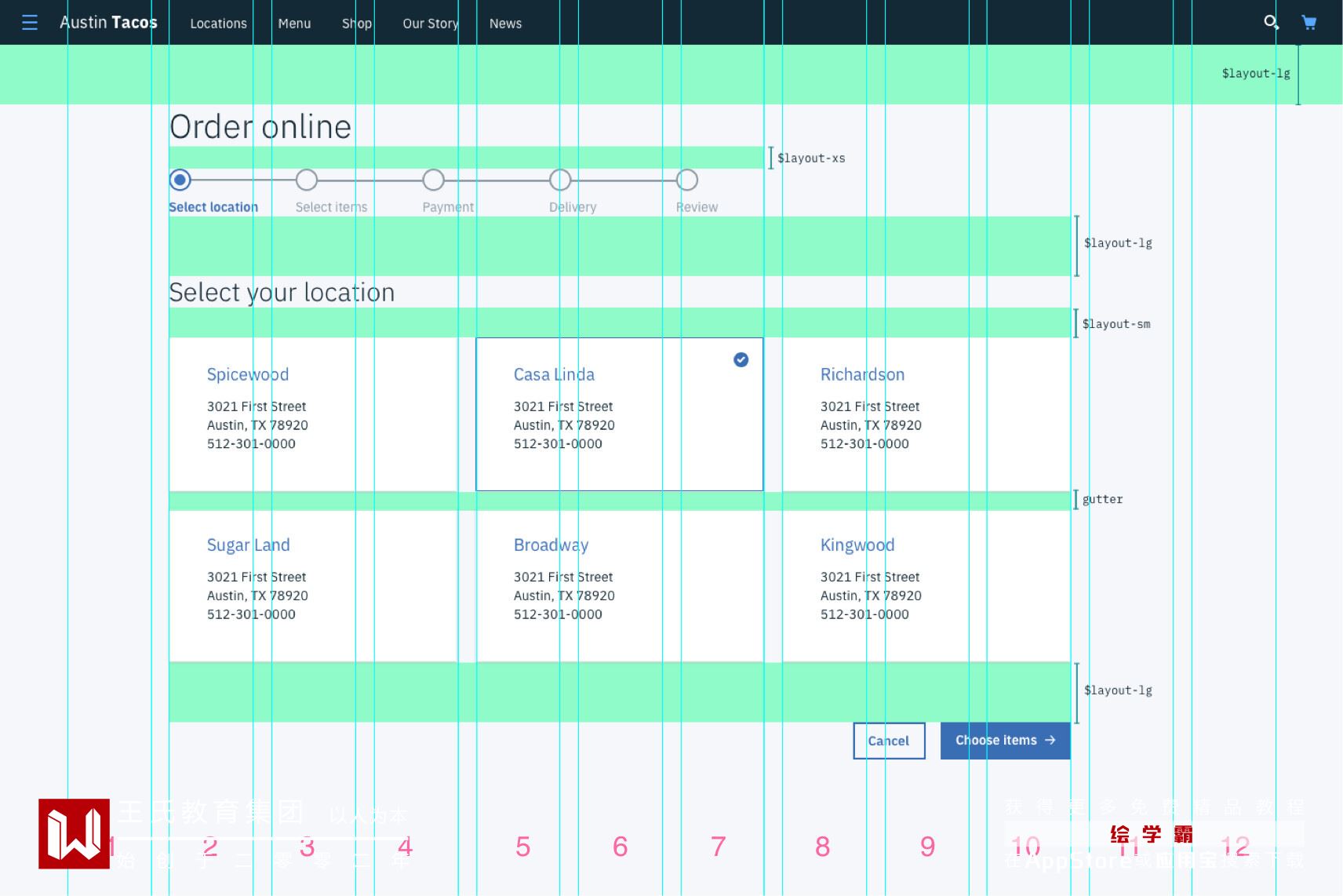Click the Review step label
Viewport: 1343px width, 896px height.
[x=697, y=207]
